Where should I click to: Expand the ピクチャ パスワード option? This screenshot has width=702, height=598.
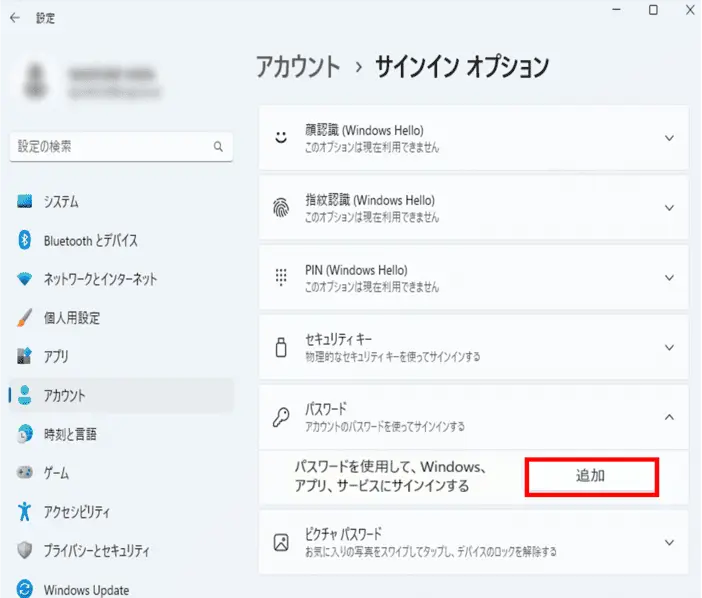click(669, 542)
